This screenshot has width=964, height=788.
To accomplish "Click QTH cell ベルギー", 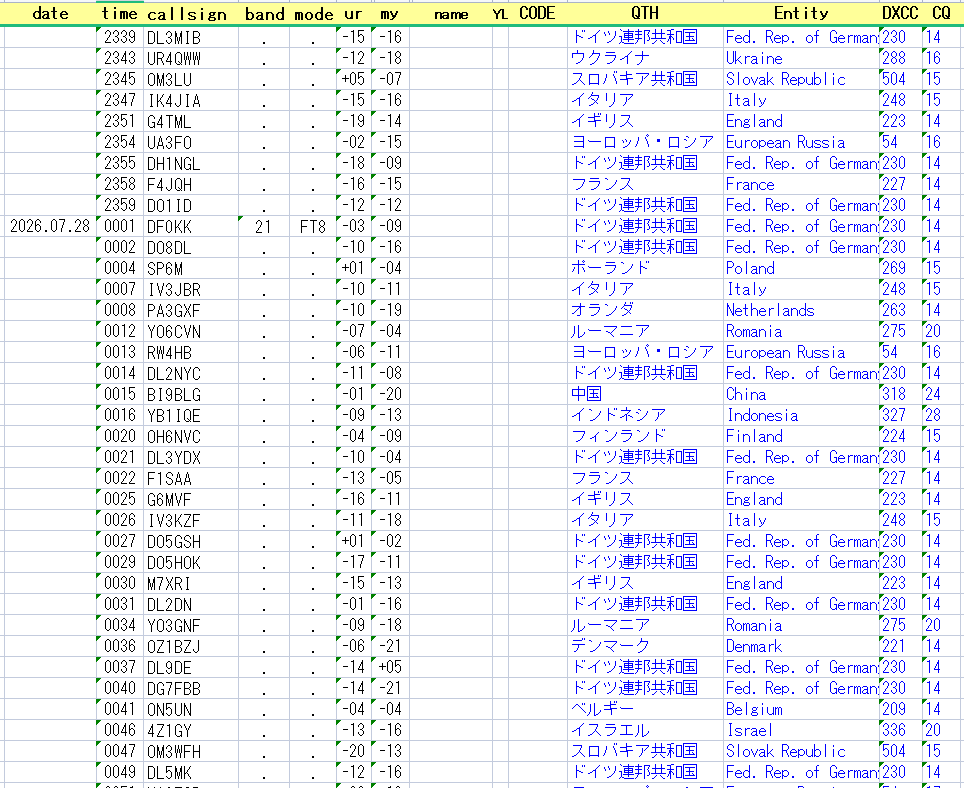I will (646, 709).
